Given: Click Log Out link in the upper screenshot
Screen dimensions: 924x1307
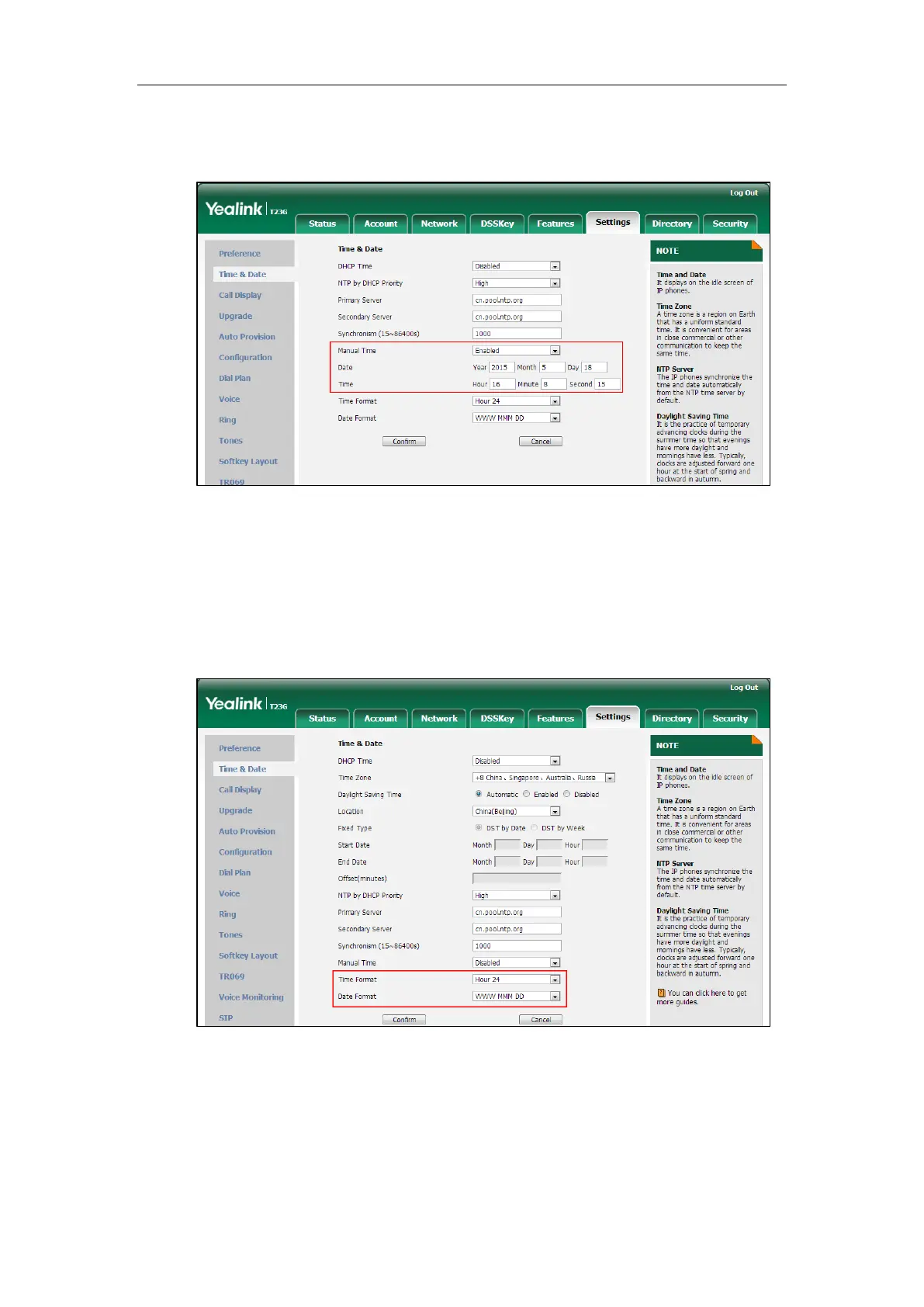Looking at the screenshot, I should 744,193.
